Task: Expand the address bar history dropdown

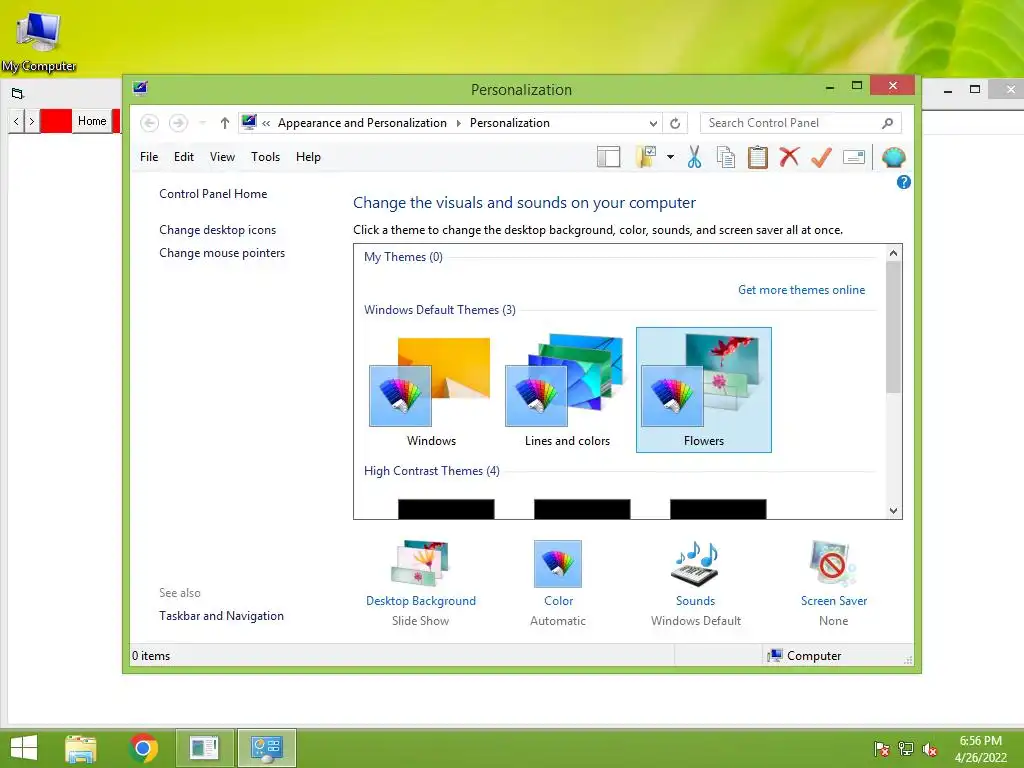Action: [x=653, y=123]
